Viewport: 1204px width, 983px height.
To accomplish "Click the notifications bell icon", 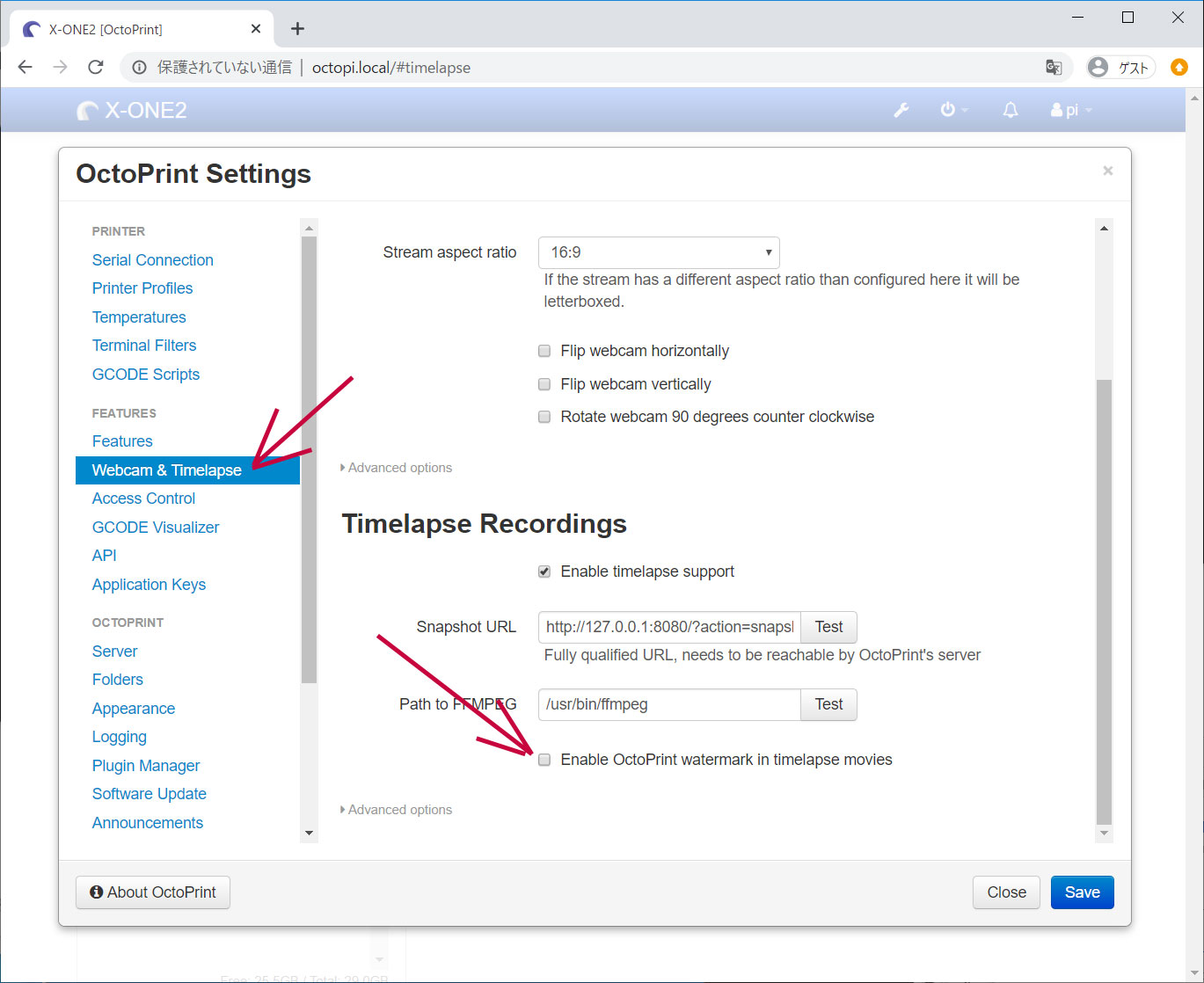I will [x=1011, y=110].
